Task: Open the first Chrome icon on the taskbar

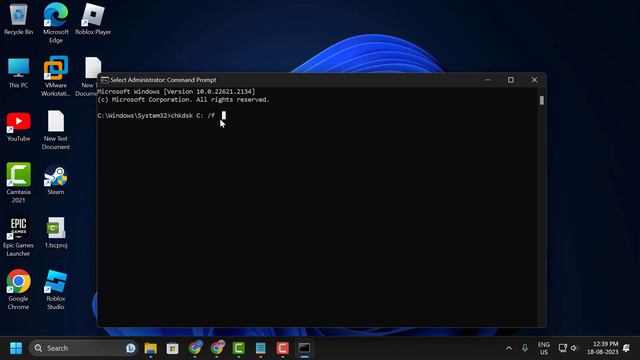Action: [195, 348]
